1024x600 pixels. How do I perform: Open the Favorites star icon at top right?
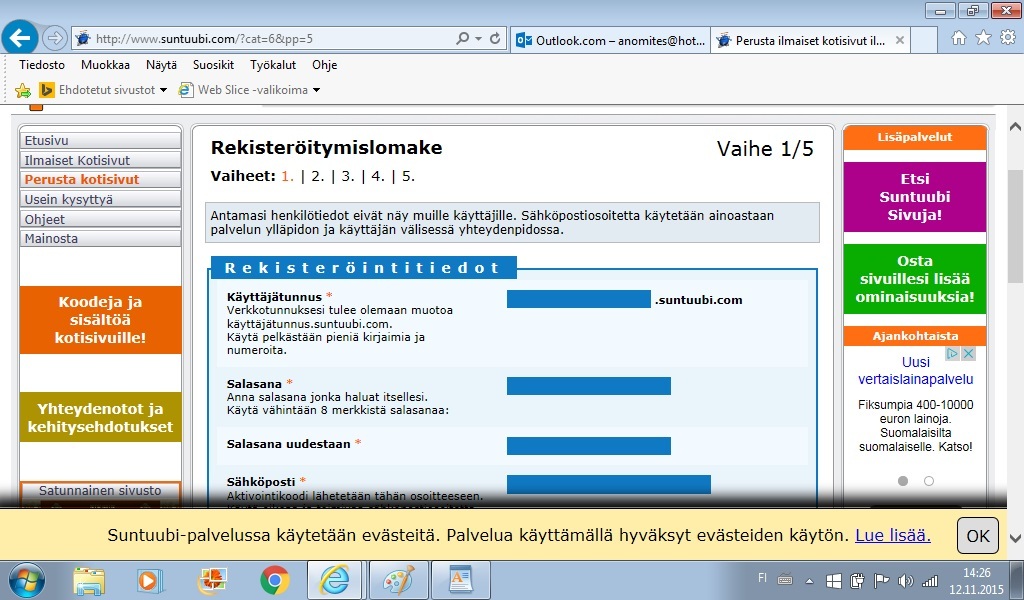(984, 39)
